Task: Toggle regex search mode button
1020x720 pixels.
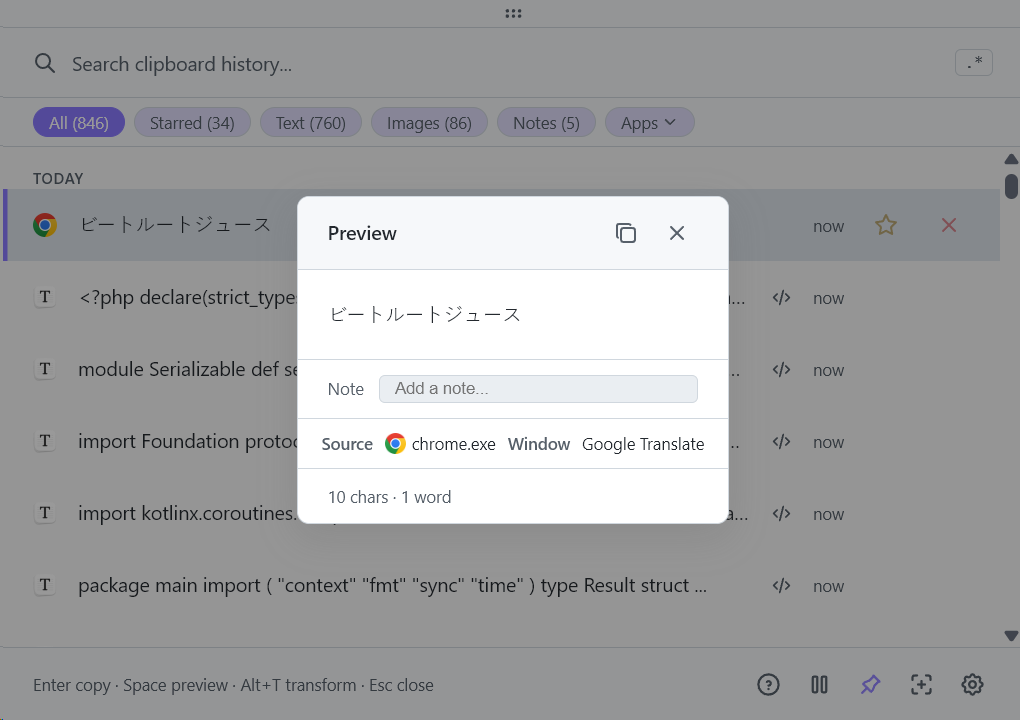Action: [x=974, y=63]
